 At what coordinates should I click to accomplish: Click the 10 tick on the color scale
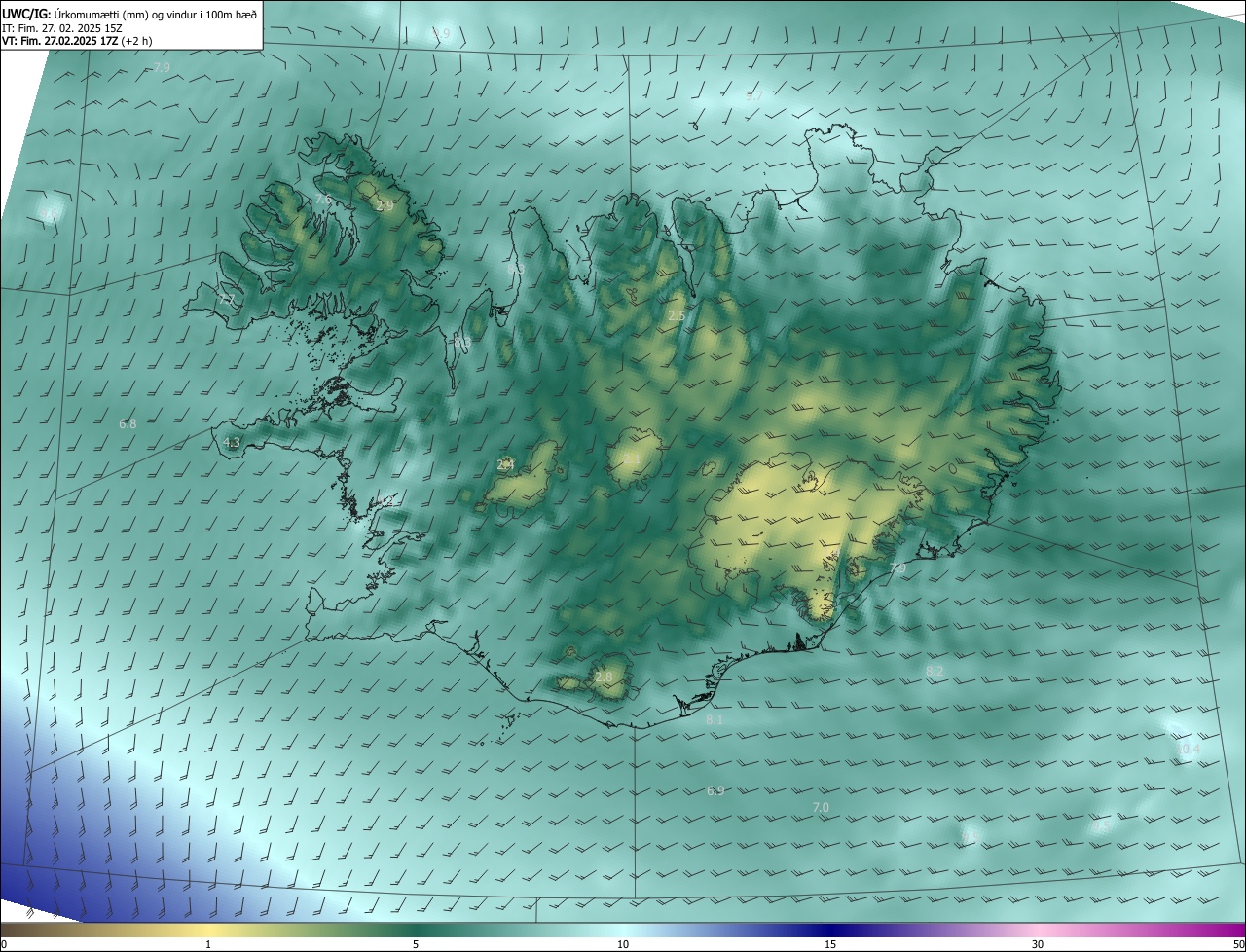[623, 944]
